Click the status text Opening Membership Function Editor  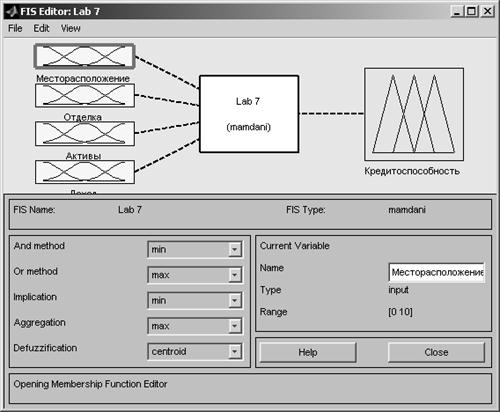click(x=90, y=384)
